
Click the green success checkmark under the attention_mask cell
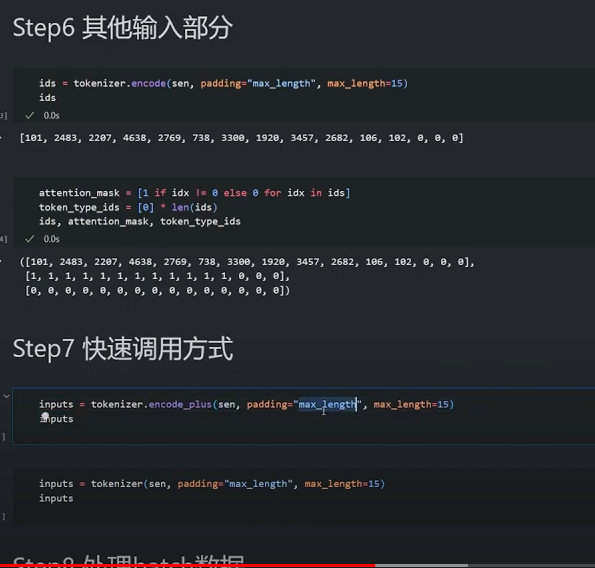pos(30,239)
